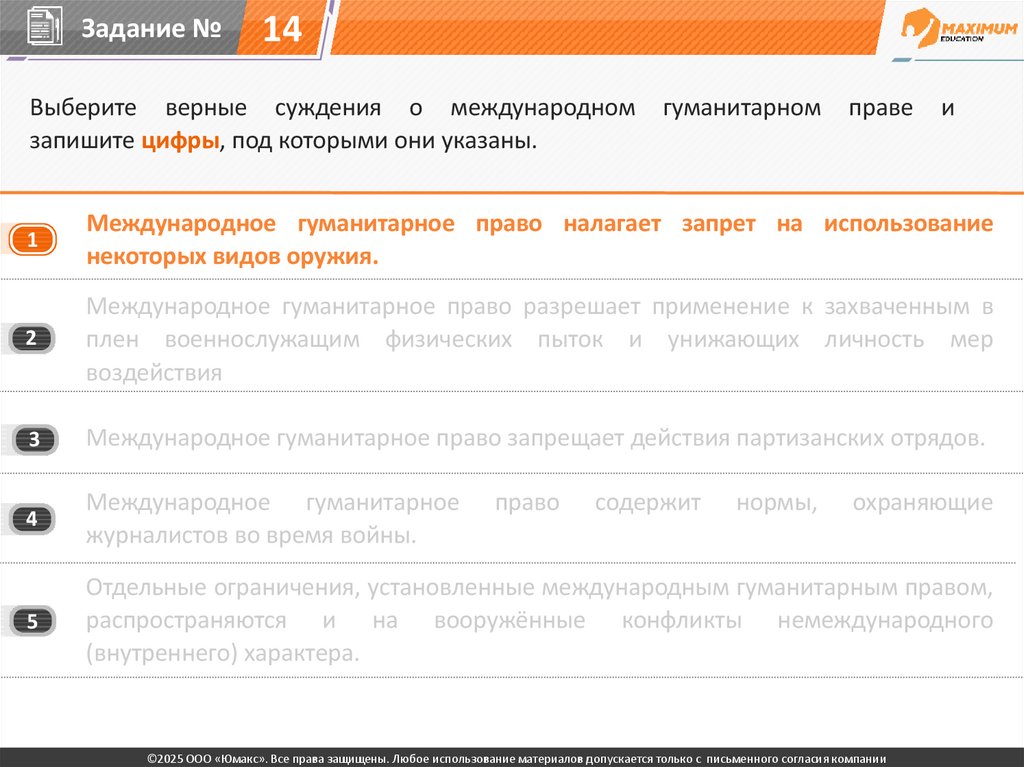The width and height of the screenshot is (1024, 767).
Task: Select answer option number 4 badge
Action: (x=32, y=519)
